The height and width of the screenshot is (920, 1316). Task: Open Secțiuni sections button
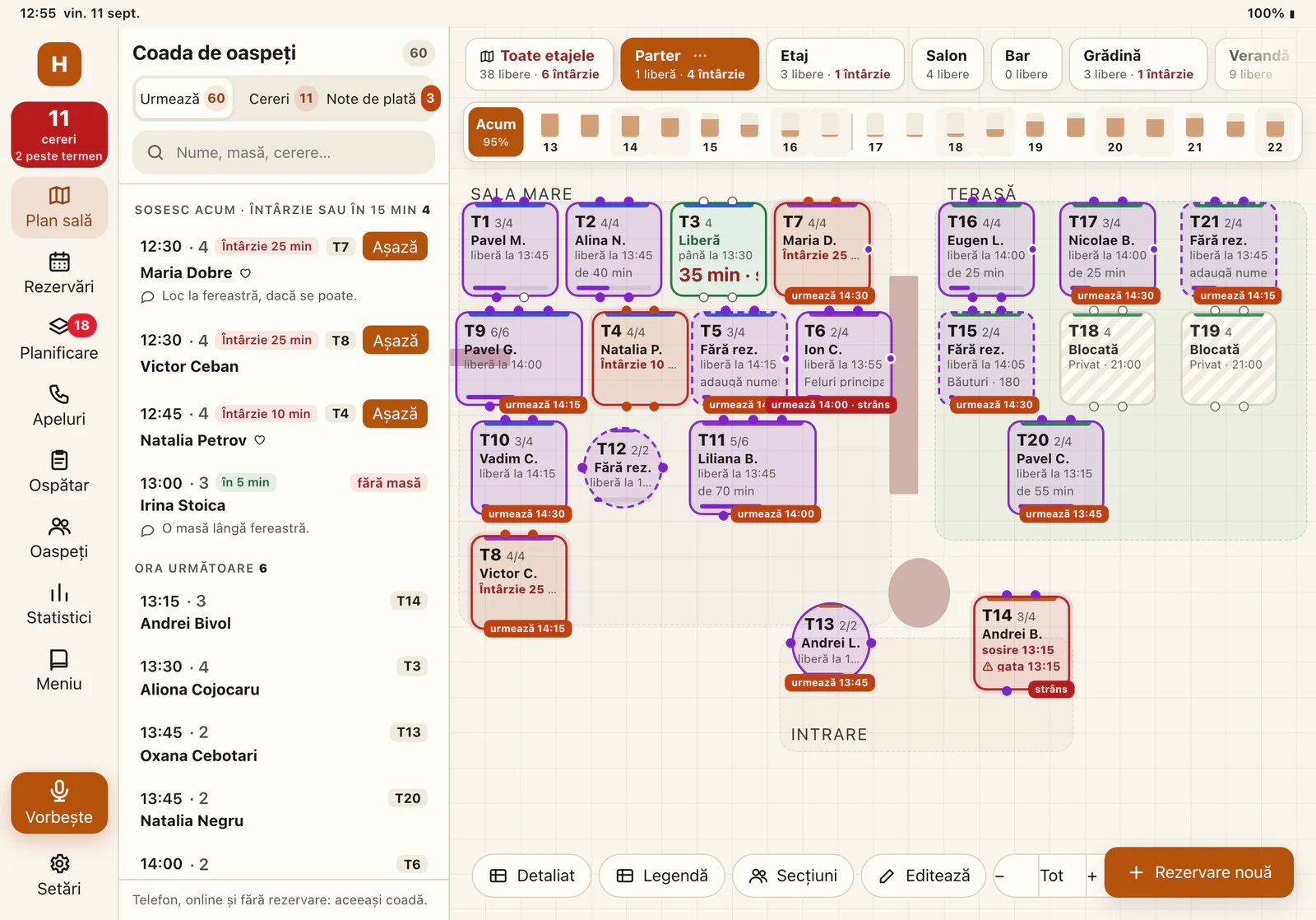(x=793, y=876)
